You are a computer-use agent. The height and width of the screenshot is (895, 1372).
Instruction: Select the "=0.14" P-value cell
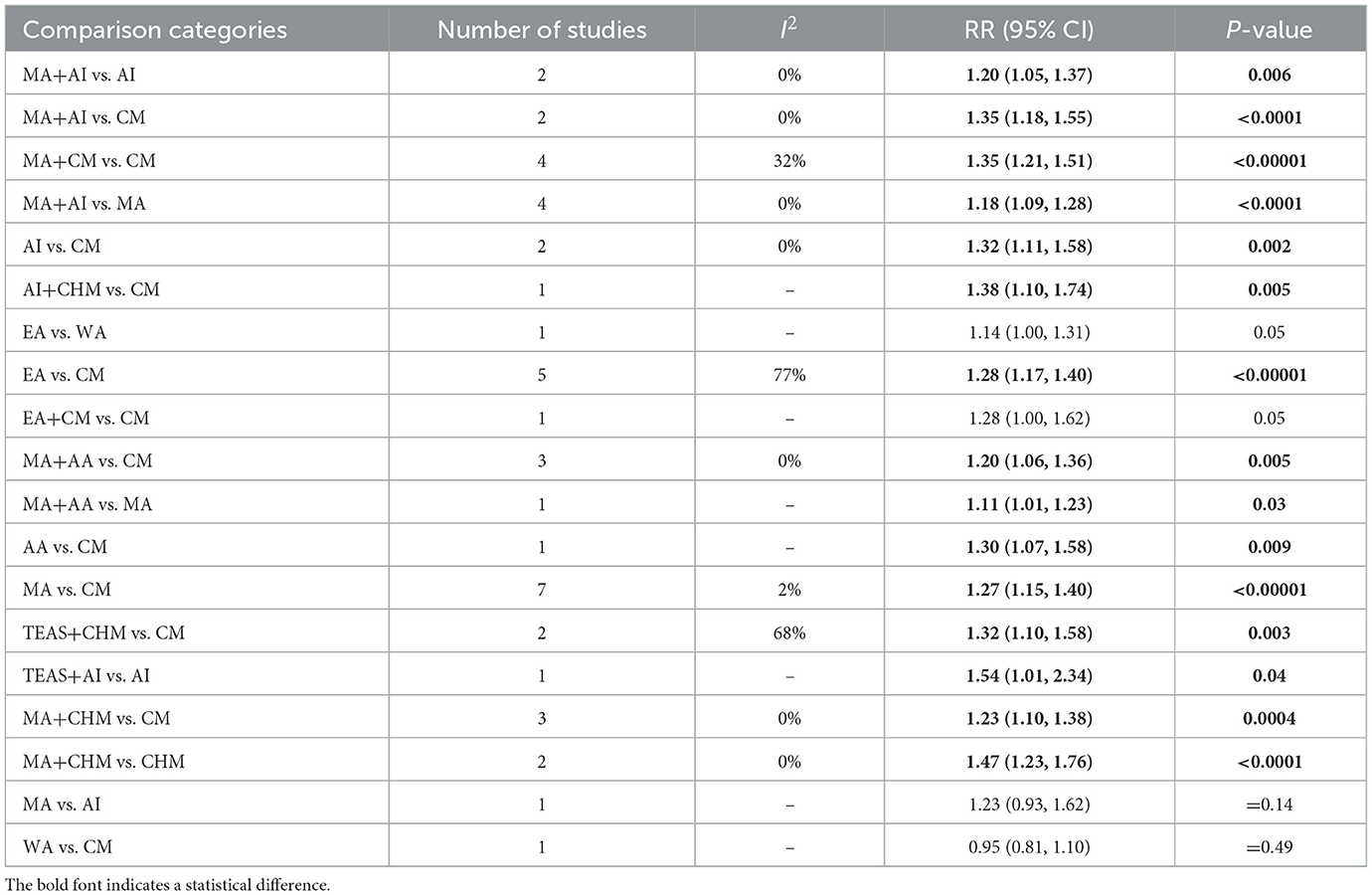tap(1269, 805)
